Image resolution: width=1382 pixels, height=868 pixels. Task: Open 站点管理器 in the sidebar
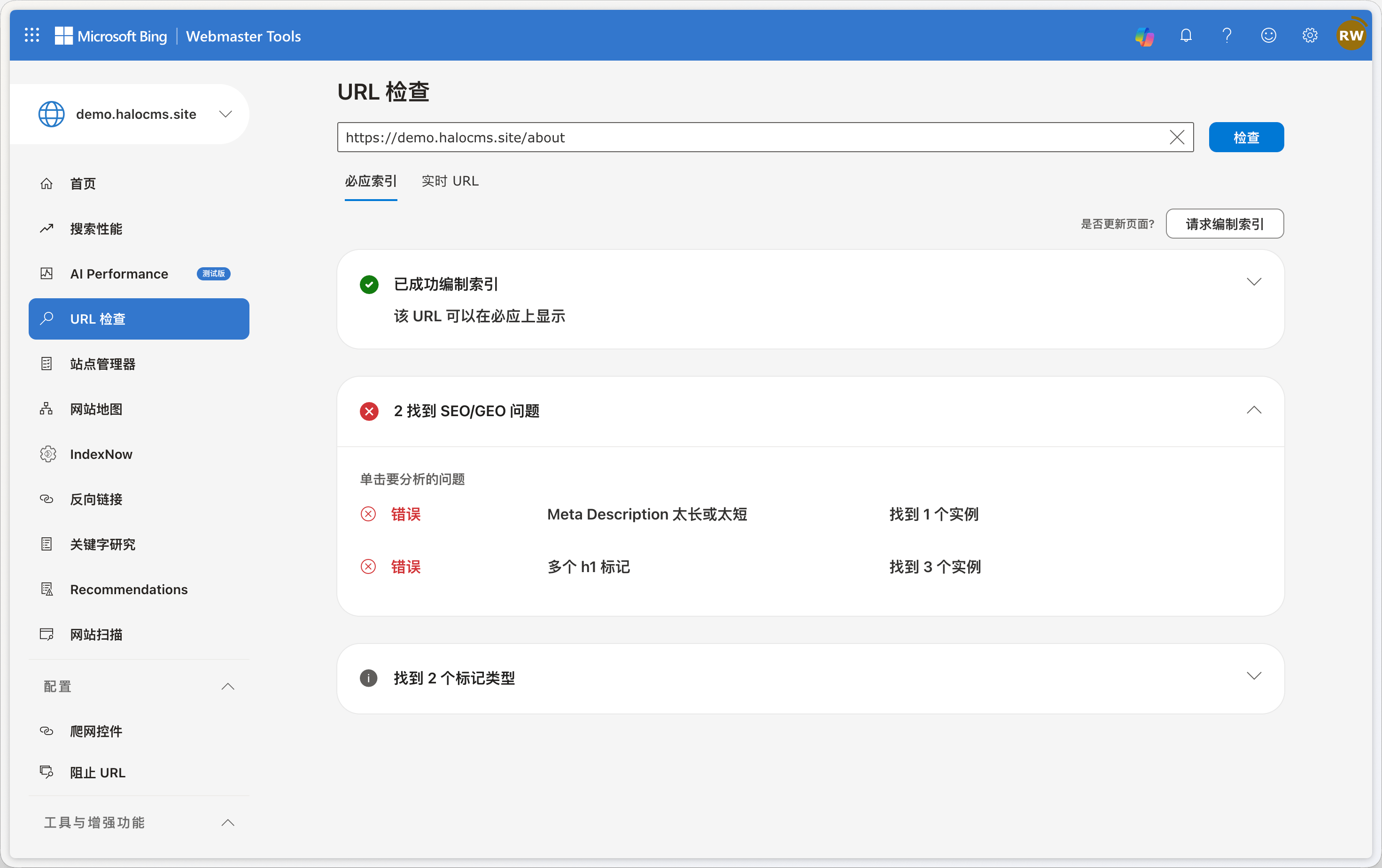click(139, 364)
